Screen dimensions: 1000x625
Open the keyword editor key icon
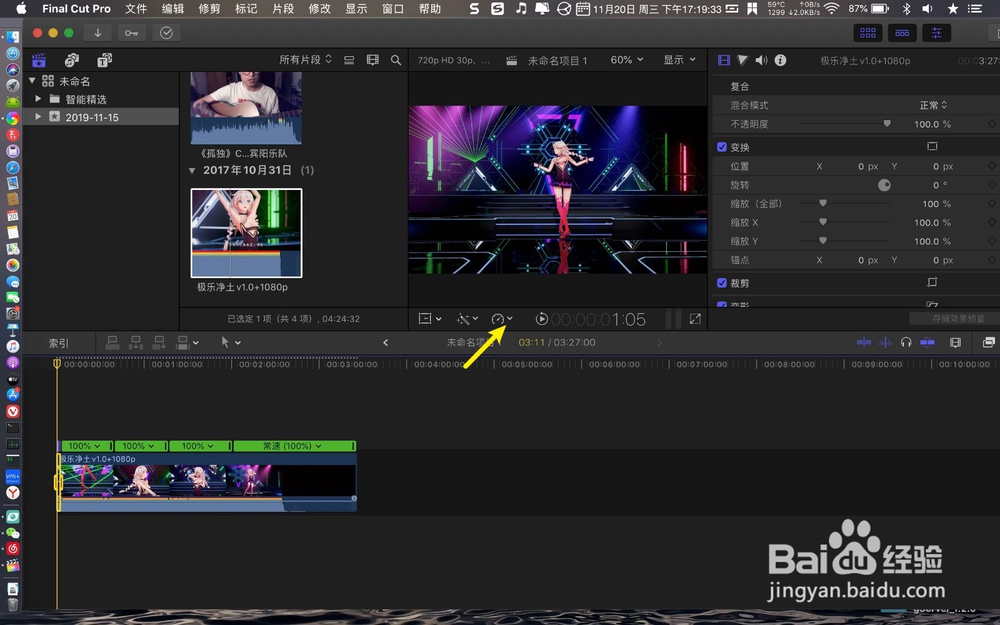click(x=131, y=33)
